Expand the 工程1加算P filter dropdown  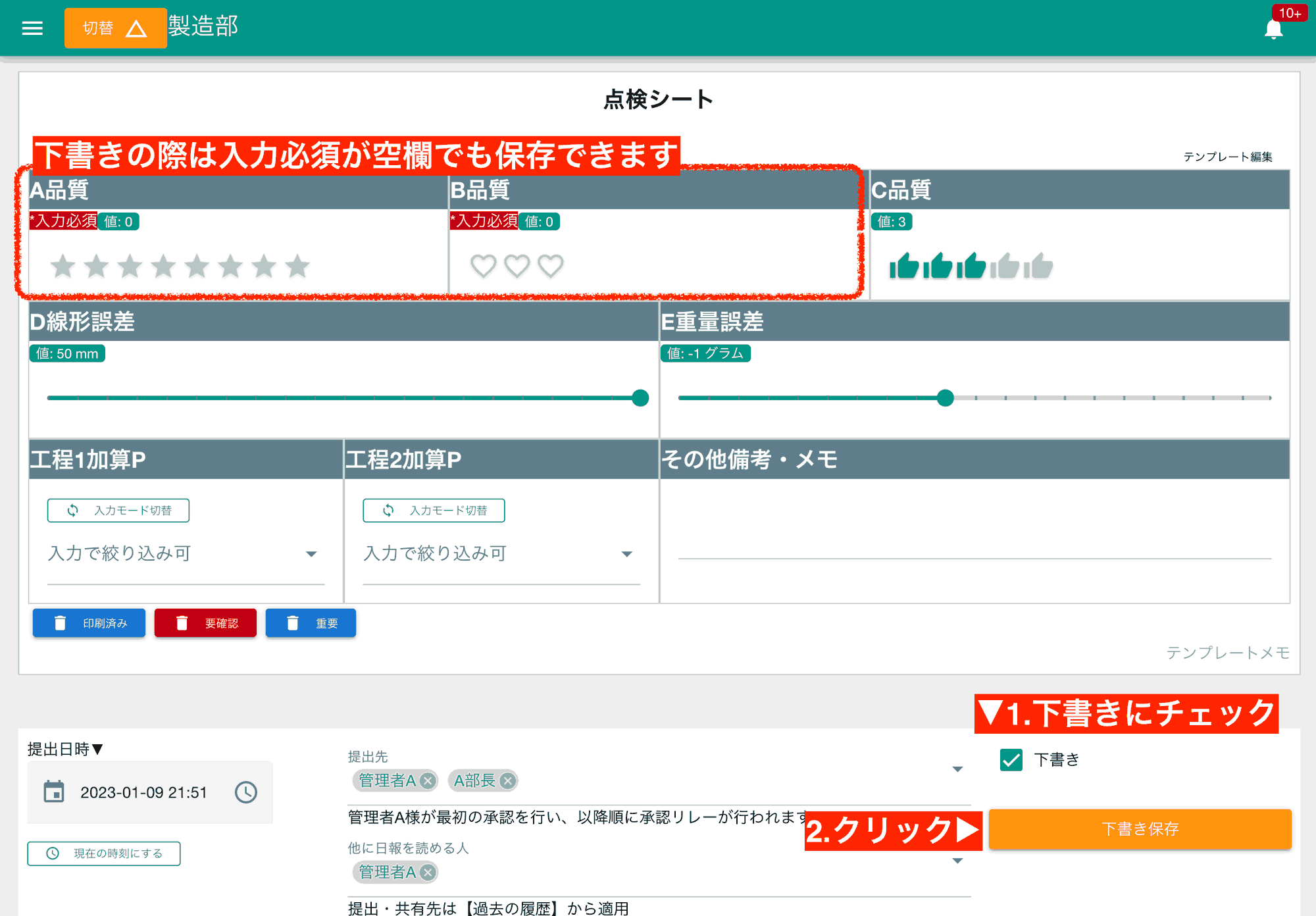(311, 553)
